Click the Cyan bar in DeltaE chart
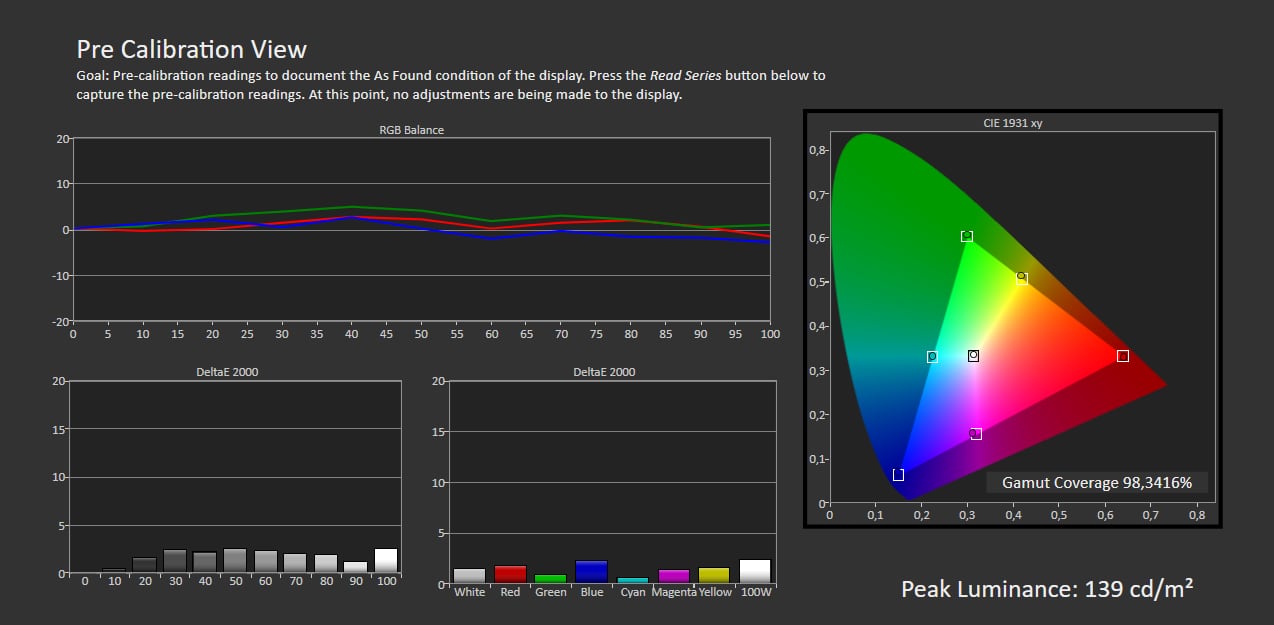The image size is (1274, 625). click(x=632, y=581)
